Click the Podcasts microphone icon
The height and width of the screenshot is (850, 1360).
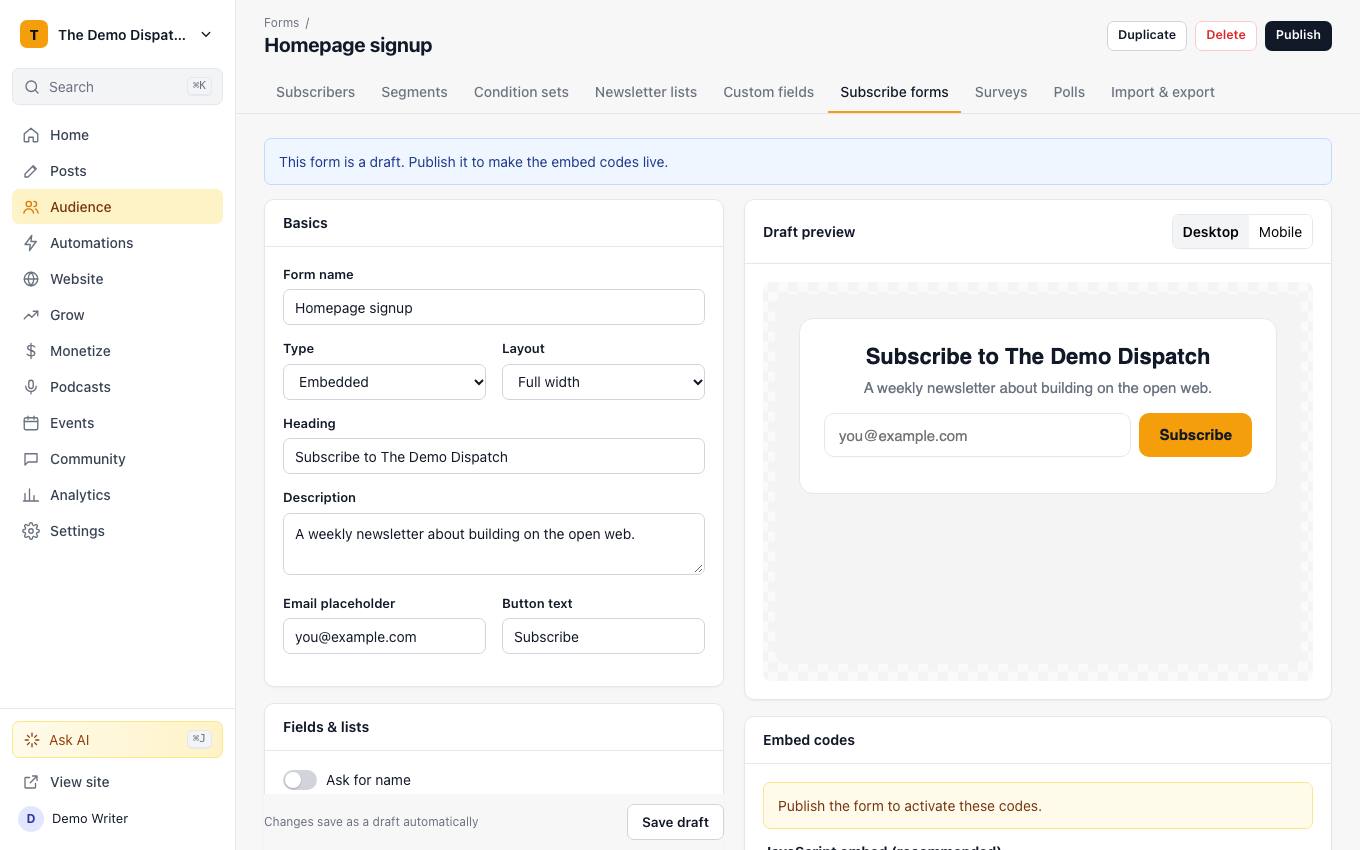tap(31, 387)
